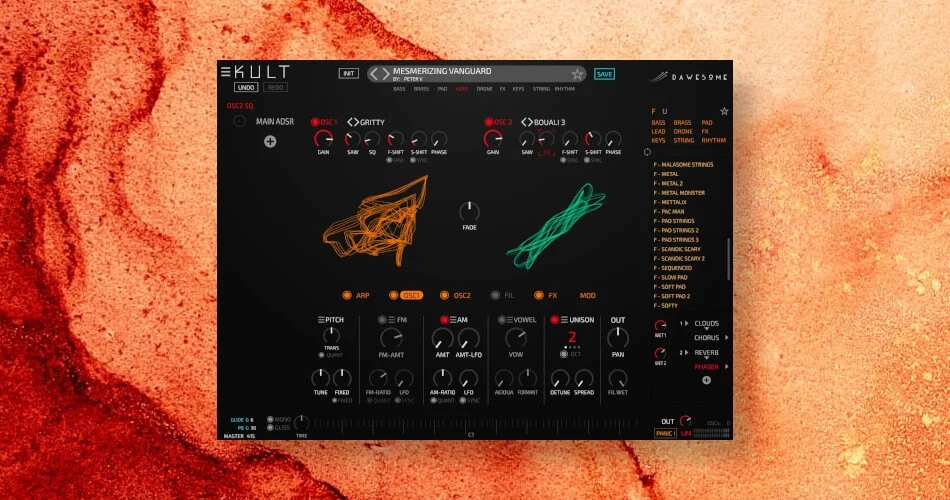
Task: Click the UNDO button
Action: tap(246, 87)
